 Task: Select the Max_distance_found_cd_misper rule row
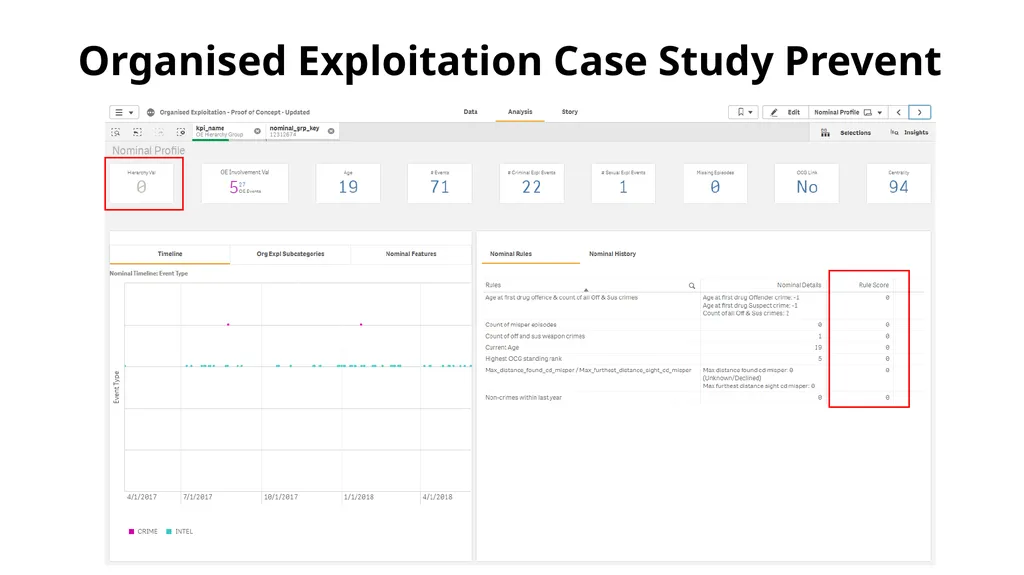click(687, 378)
